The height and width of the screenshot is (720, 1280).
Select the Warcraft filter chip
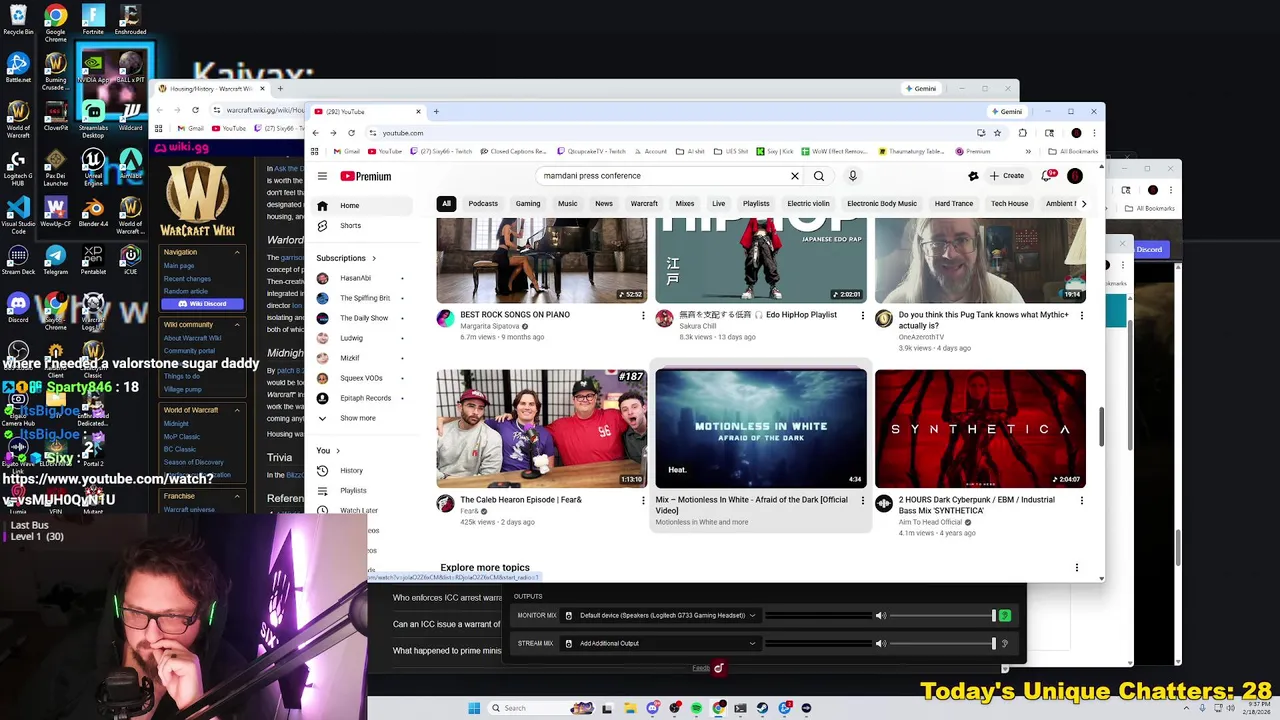(644, 204)
